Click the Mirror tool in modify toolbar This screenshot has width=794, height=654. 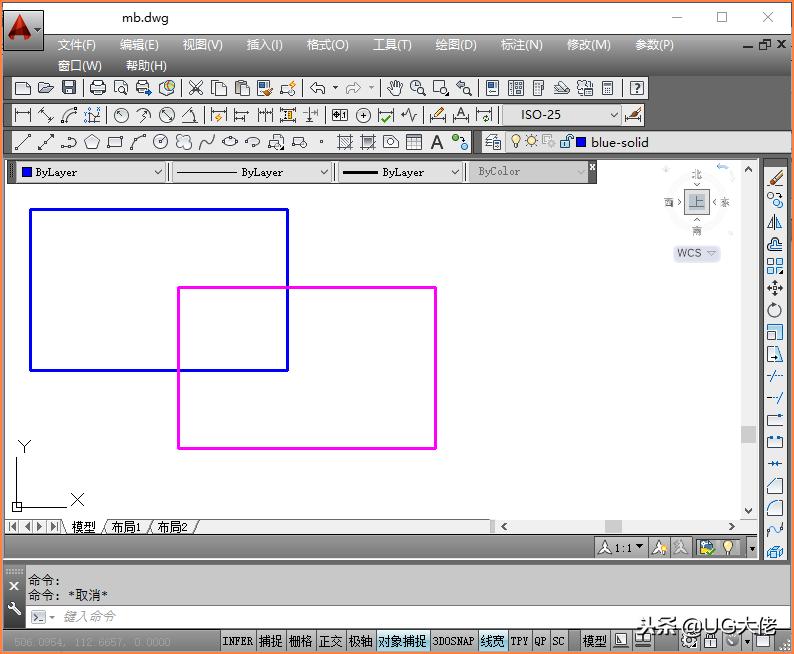tap(775, 222)
